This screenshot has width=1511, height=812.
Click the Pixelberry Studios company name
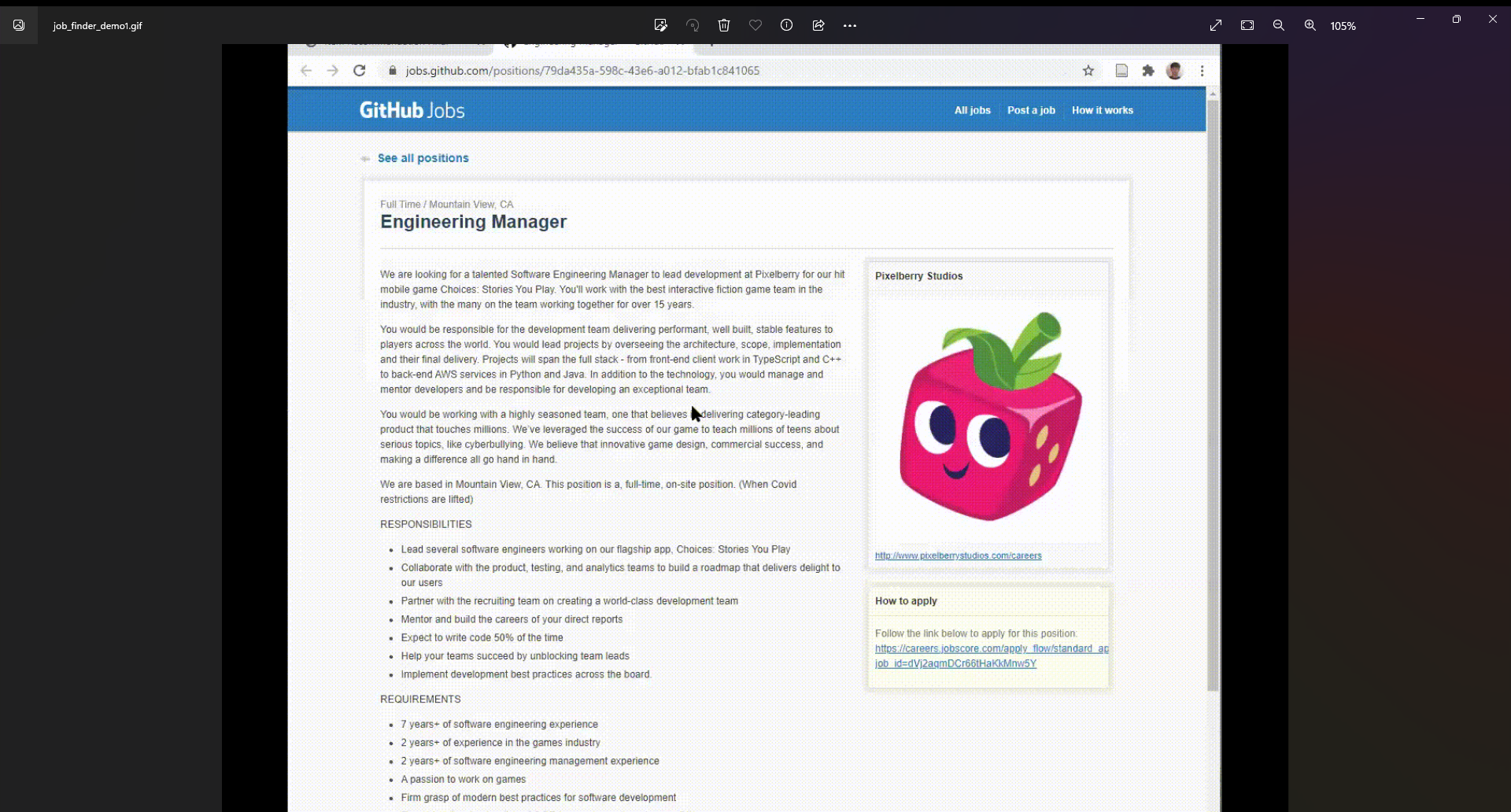[x=919, y=276]
